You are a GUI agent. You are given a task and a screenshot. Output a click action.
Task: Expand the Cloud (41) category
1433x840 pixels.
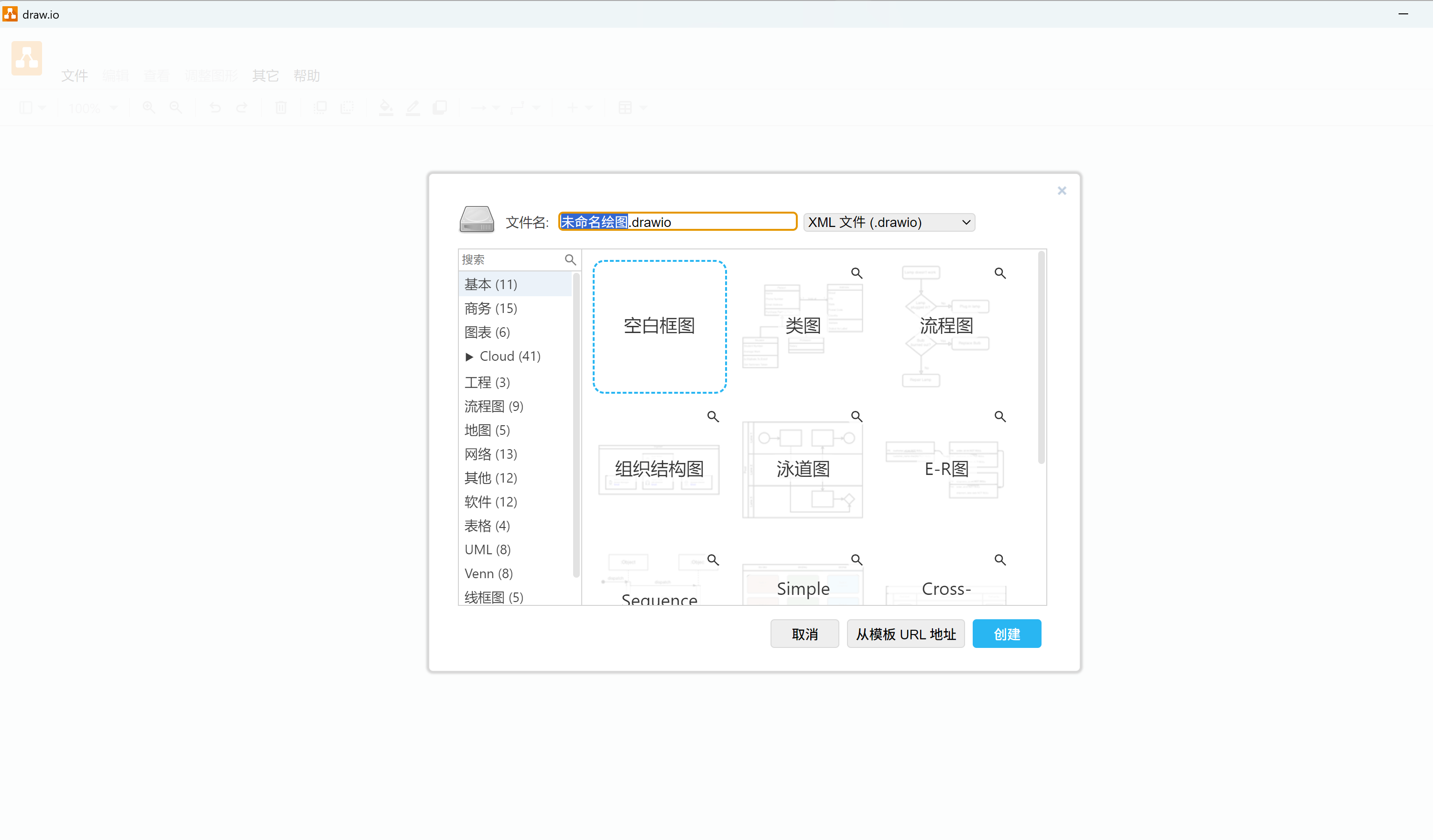coord(469,357)
